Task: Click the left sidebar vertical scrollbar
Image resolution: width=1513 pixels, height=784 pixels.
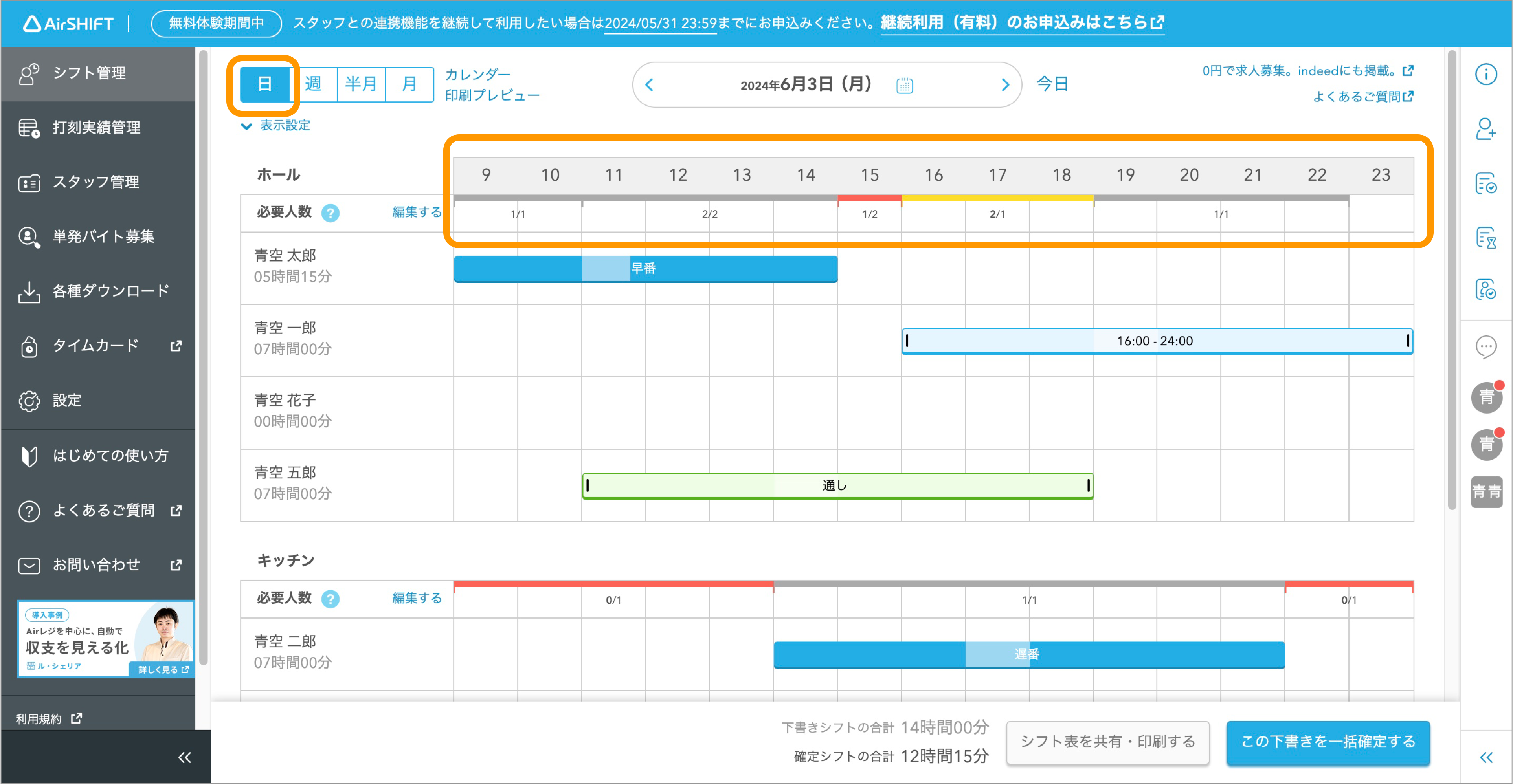Action: coord(203,358)
